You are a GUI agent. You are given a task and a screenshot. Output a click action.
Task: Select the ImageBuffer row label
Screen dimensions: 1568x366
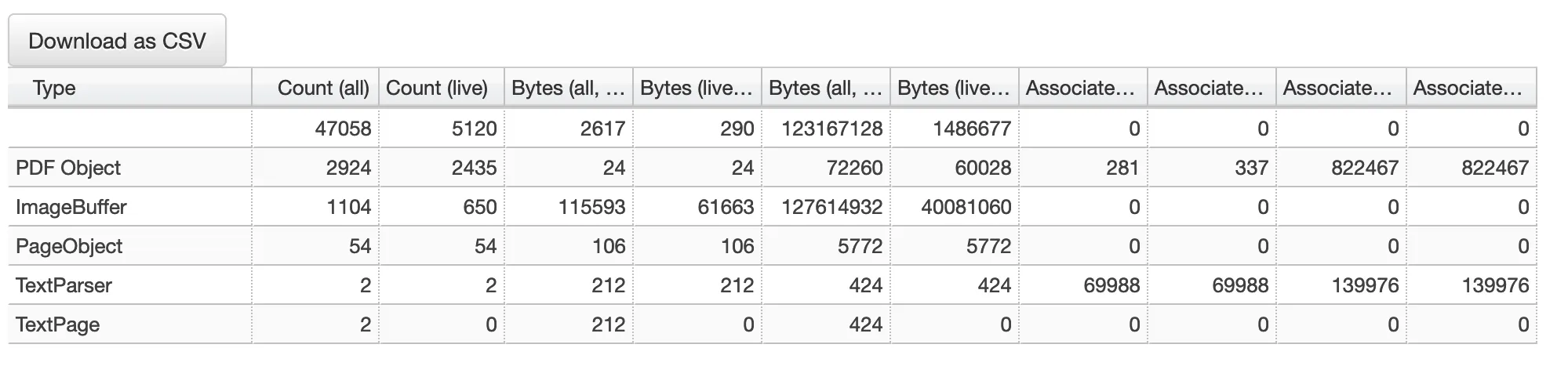coord(71,207)
